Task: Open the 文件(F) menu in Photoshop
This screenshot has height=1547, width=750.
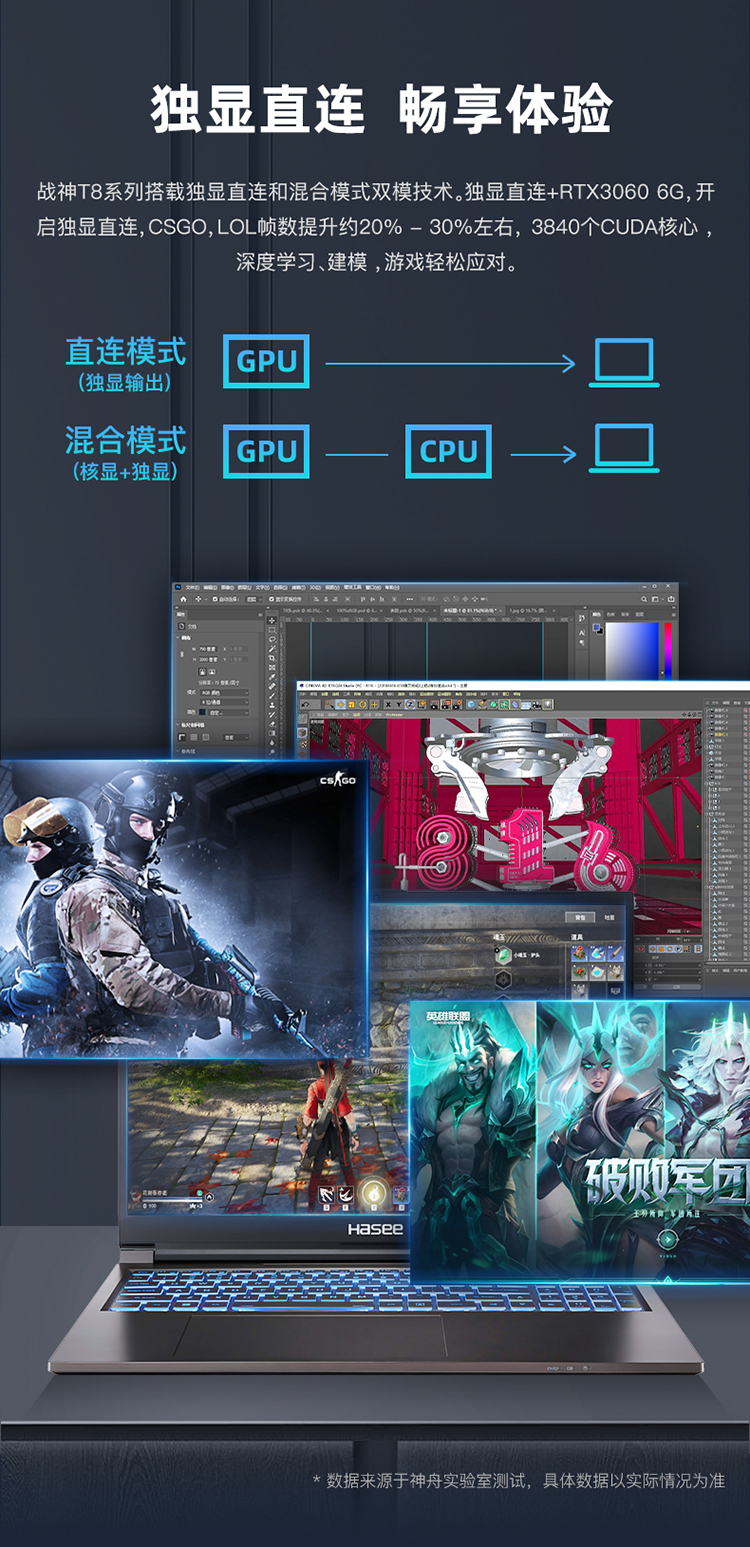Action: (193, 587)
